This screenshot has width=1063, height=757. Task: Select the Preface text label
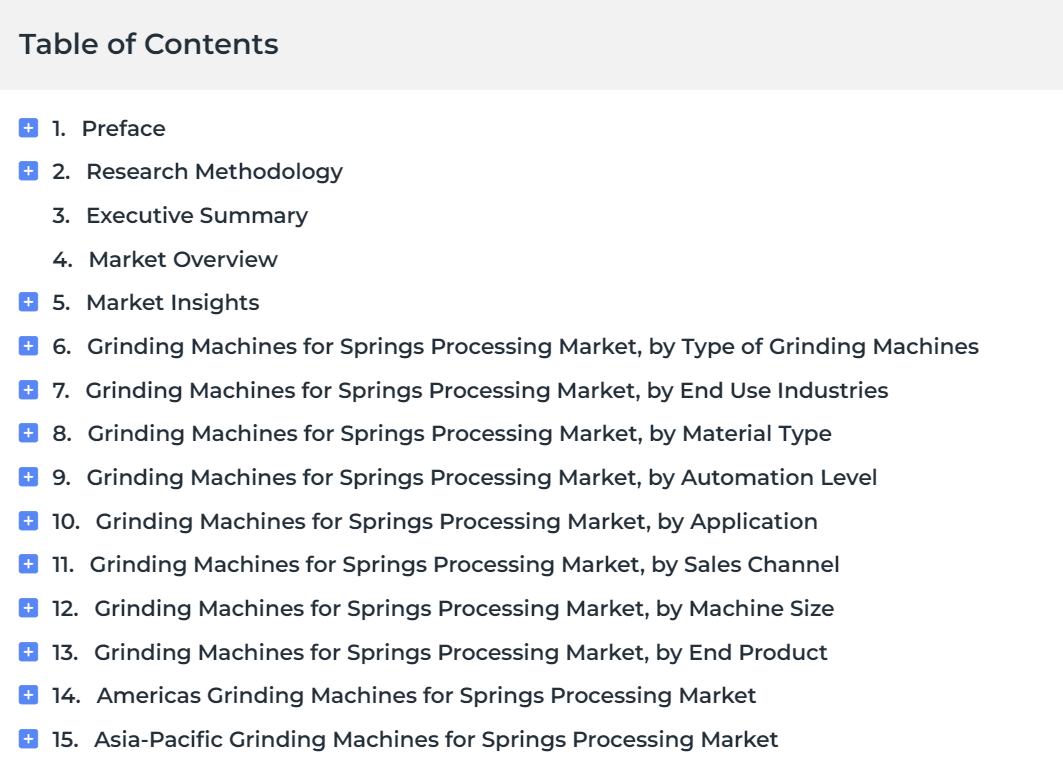click(123, 128)
